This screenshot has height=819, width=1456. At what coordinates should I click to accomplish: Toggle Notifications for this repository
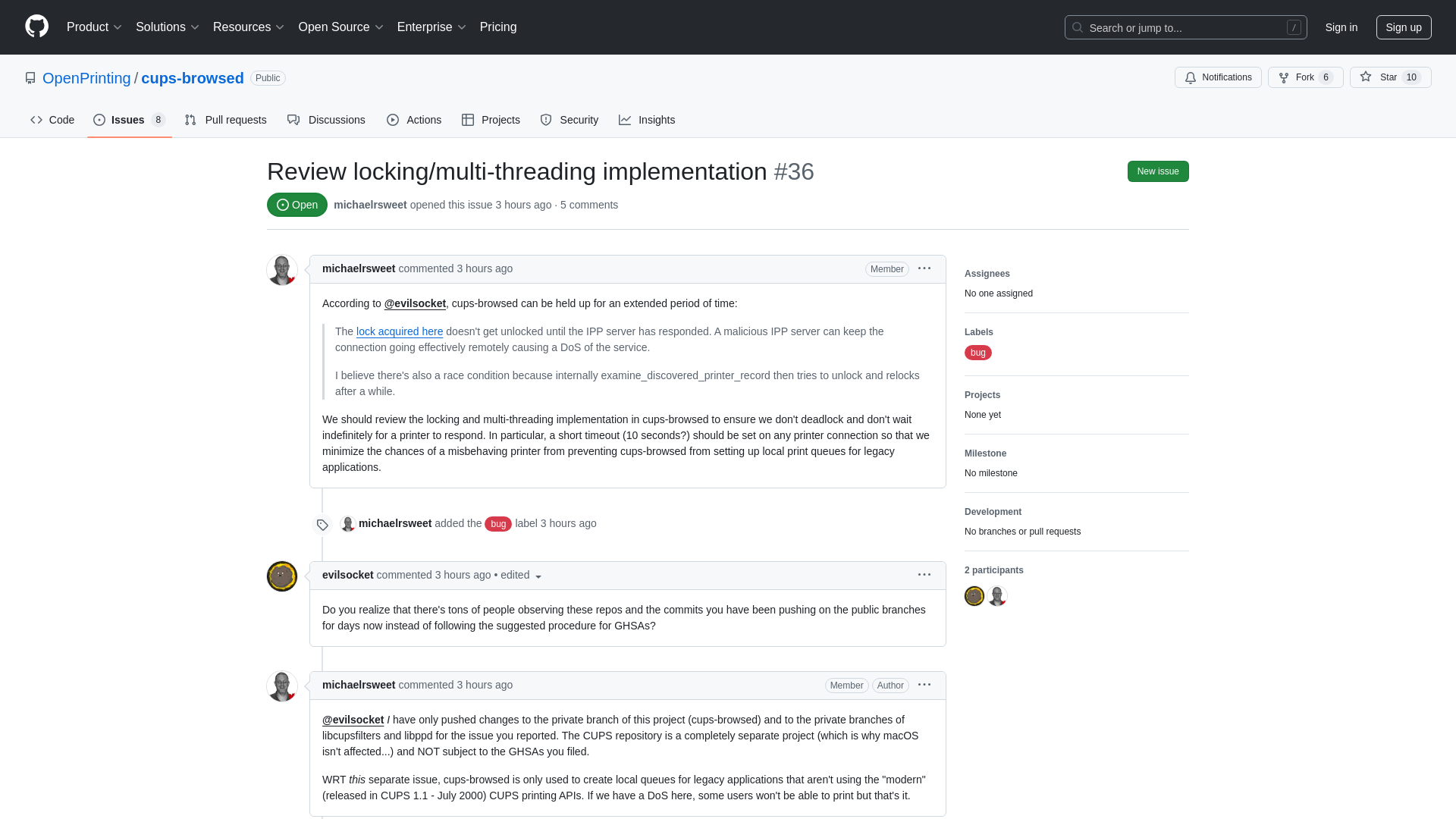tap(1217, 77)
